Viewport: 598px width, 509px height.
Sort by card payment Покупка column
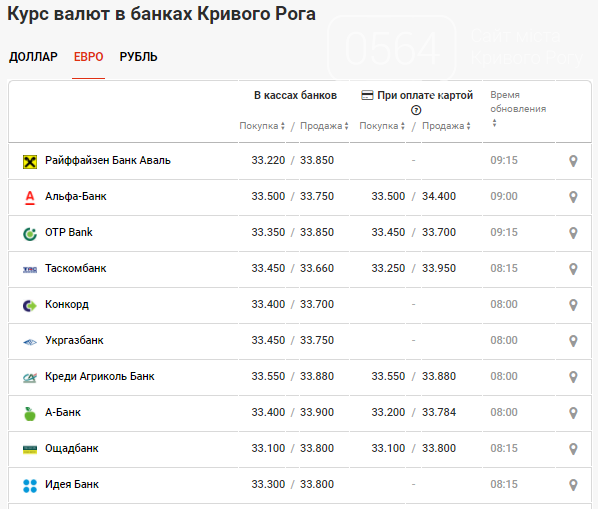[x=382, y=126]
